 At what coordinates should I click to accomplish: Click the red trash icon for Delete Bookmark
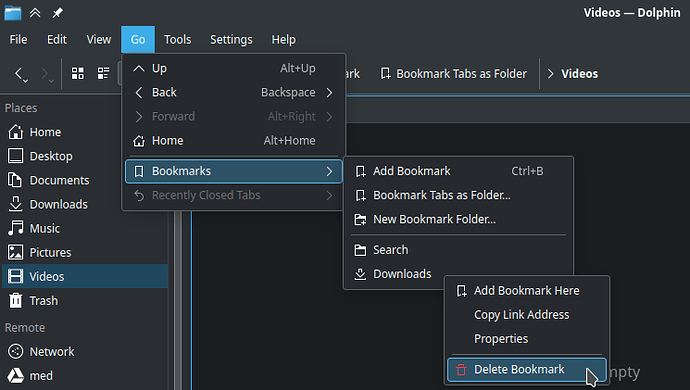(461, 370)
